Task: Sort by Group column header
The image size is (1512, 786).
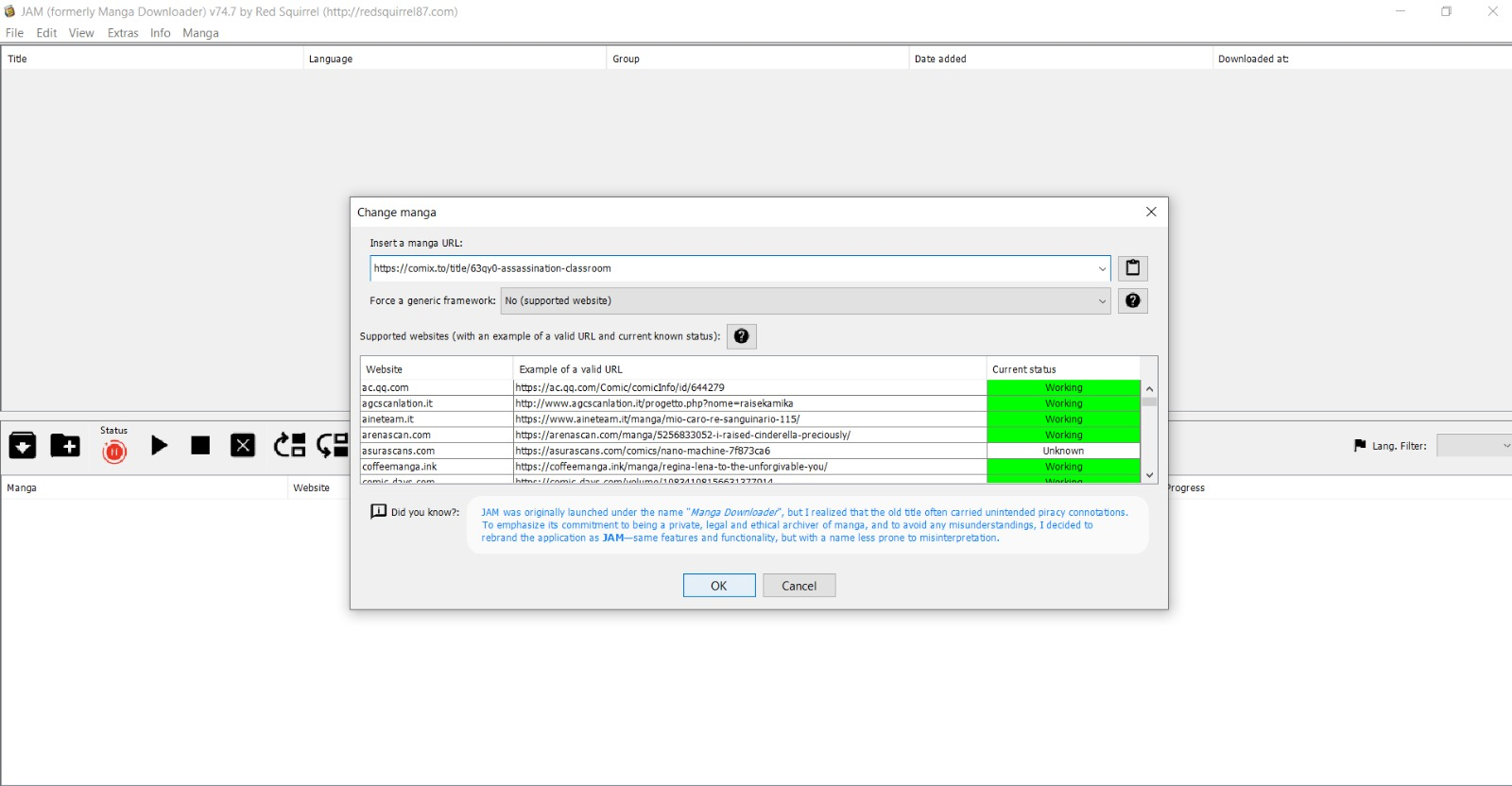Action: (757, 59)
